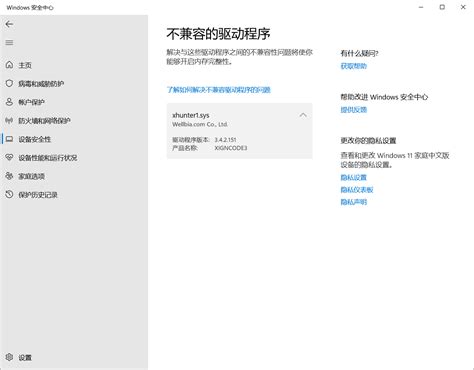The image size is (474, 370).
Task: Click the Windows 安全中心 title text
Action: tap(30, 7)
